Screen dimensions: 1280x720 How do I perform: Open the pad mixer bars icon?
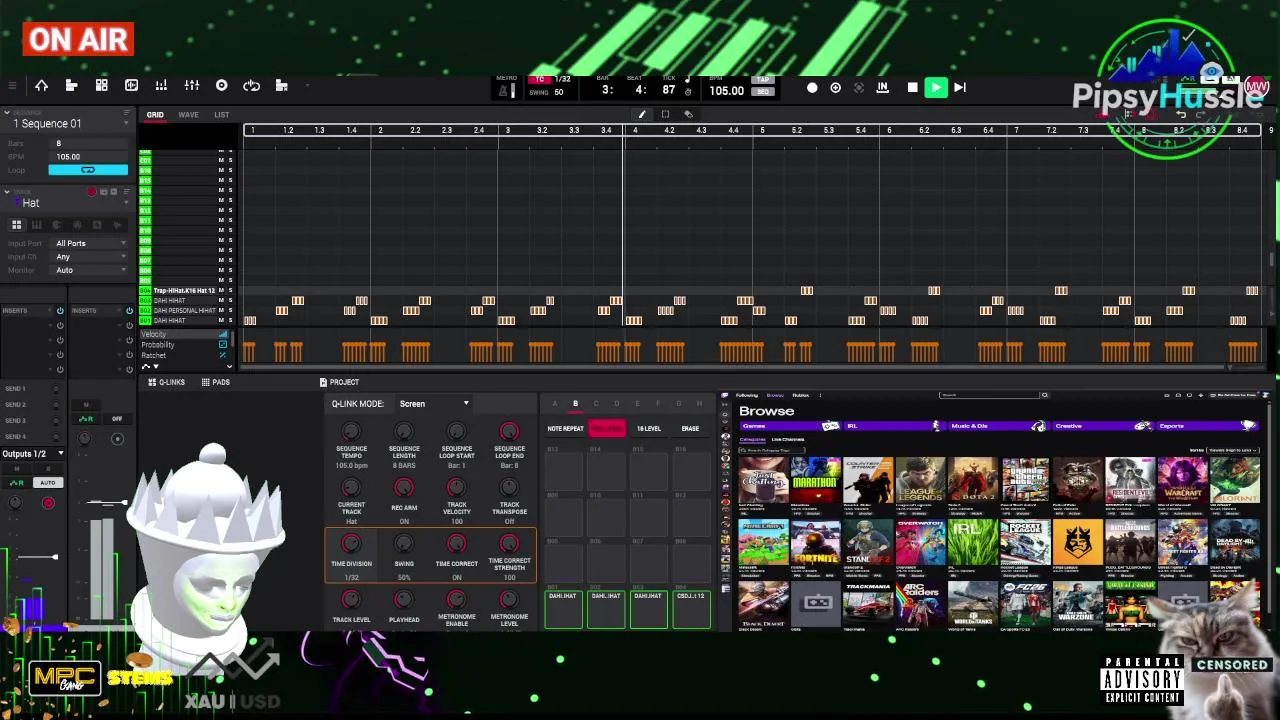(161, 86)
